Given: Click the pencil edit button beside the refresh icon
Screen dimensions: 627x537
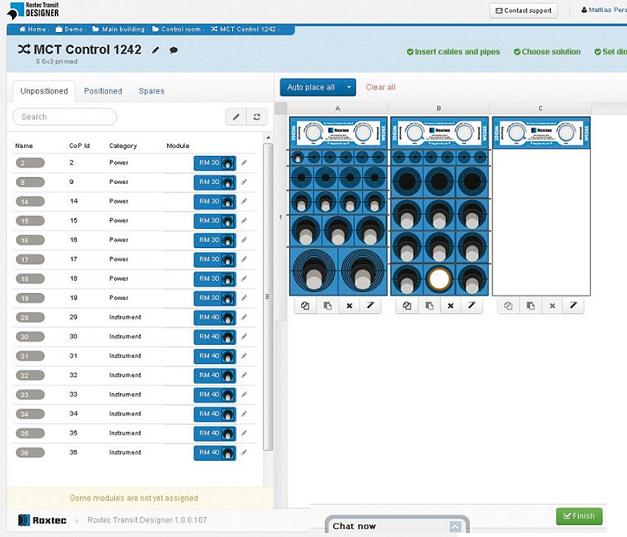Looking at the screenshot, I should pyautogui.click(x=236, y=117).
